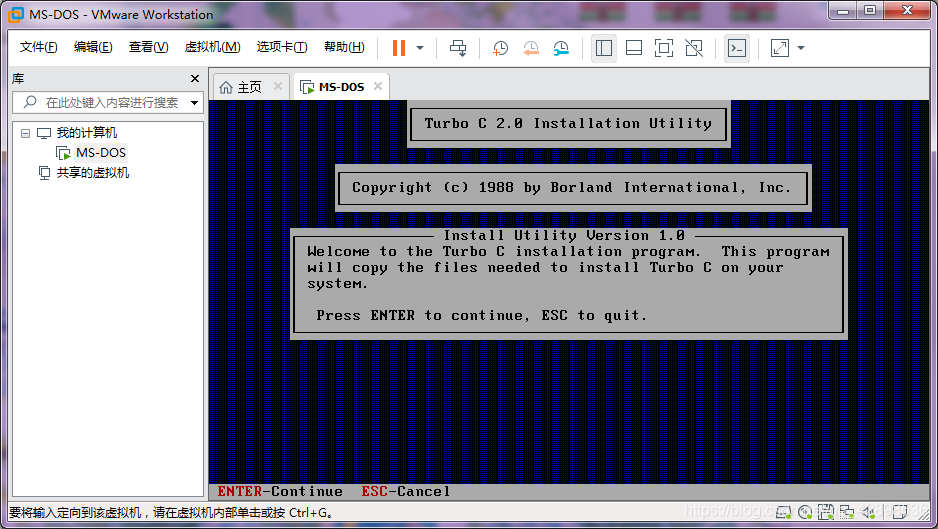Click the search magnifier icon in library
The image size is (938, 529).
(30, 102)
